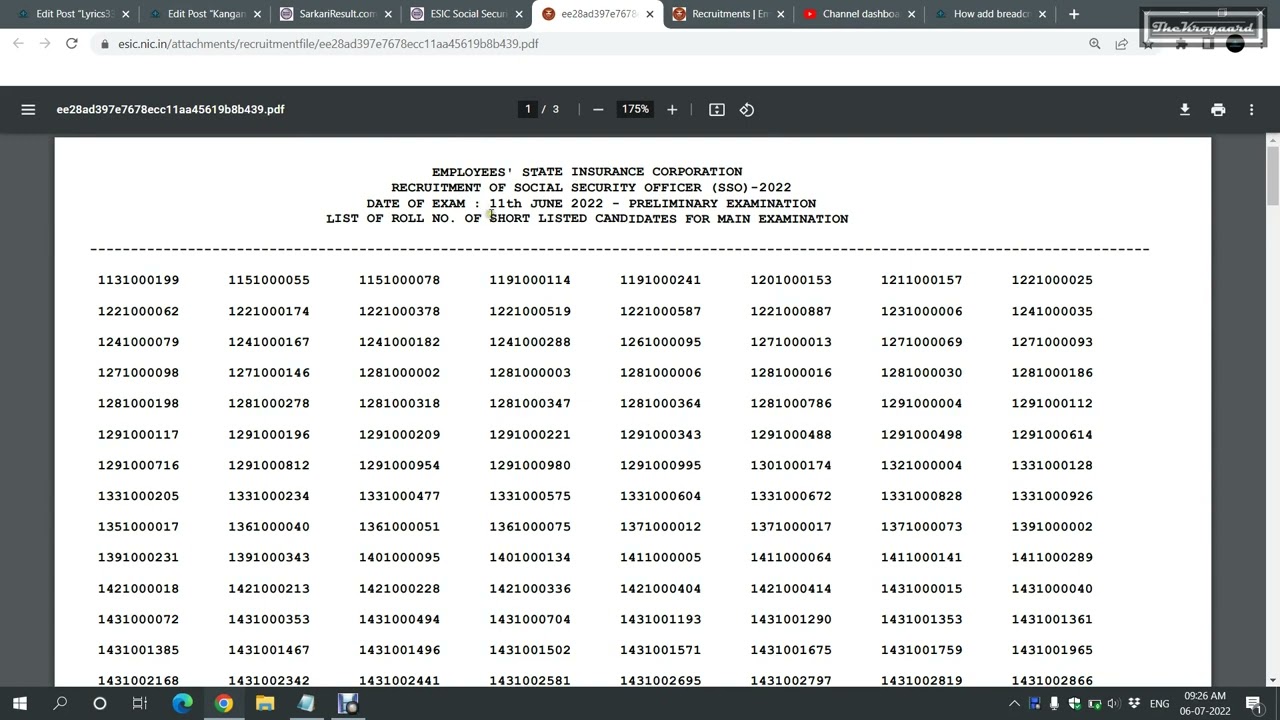
Task: Click the microphone tray icon
Action: click(1054, 704)
